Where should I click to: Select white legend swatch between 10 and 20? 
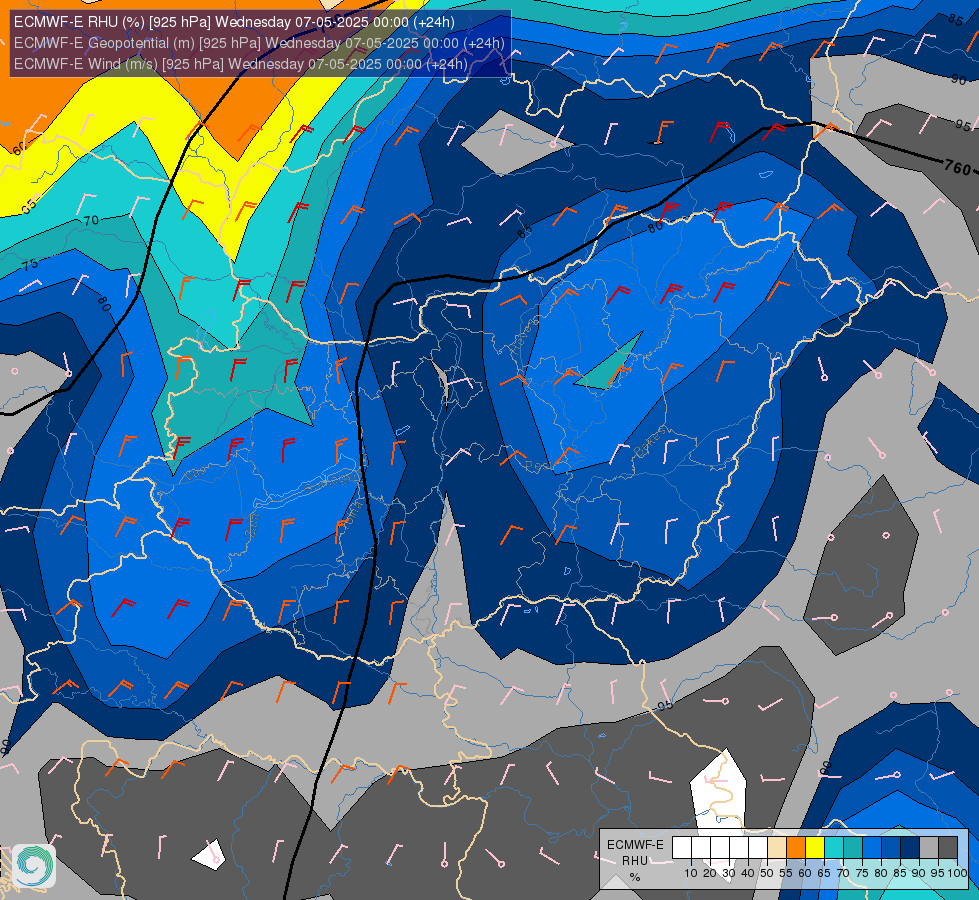[x=701, y=848]
